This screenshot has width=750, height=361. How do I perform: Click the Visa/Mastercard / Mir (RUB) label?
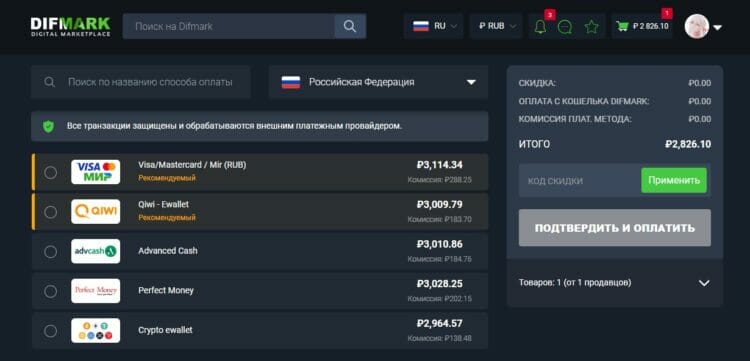point(192,165)
